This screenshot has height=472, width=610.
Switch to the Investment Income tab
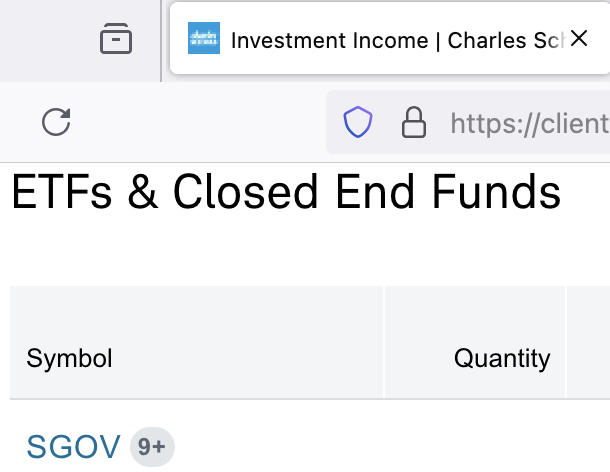380,40
